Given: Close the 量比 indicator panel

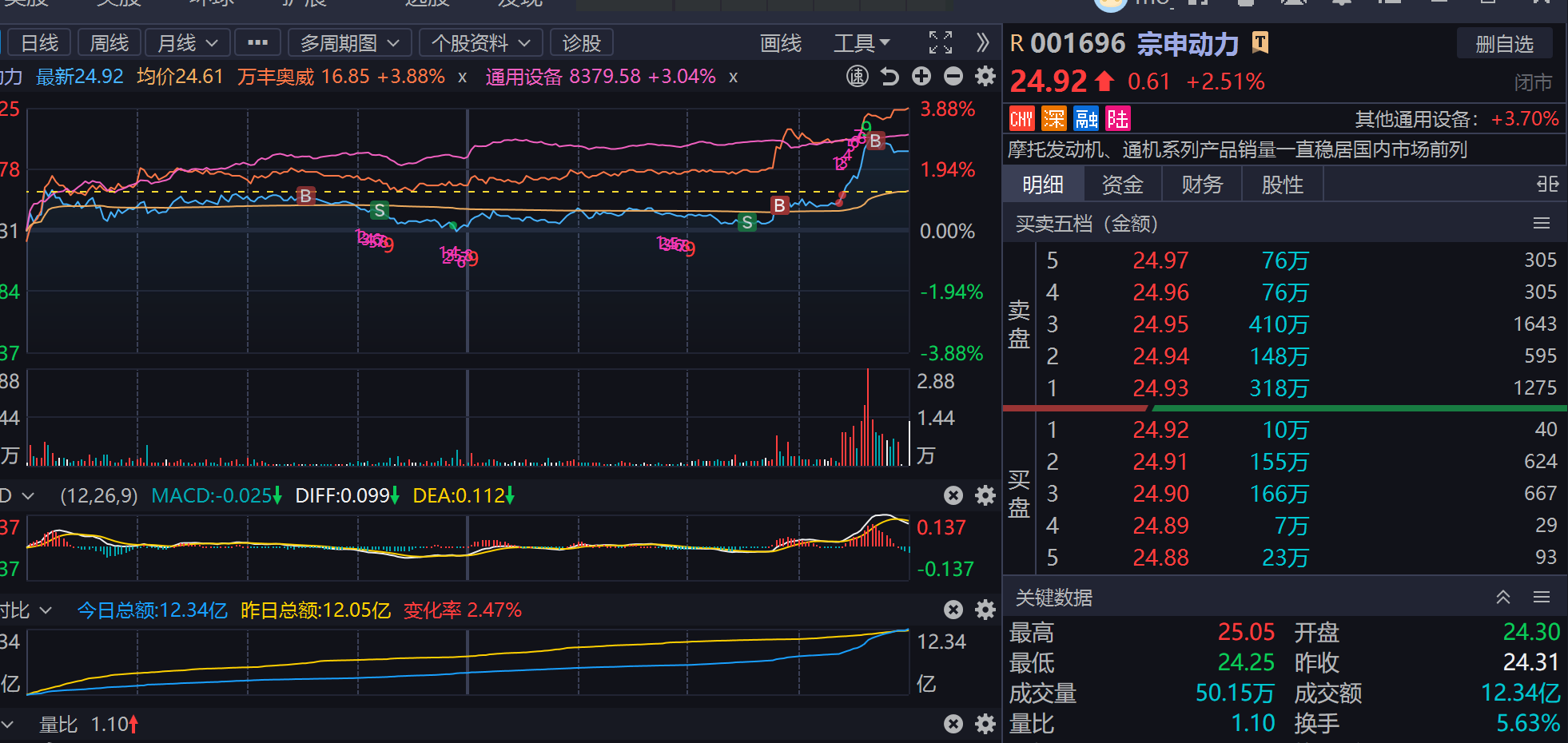Looking at the screenshot, I should [x=953, y=724].
